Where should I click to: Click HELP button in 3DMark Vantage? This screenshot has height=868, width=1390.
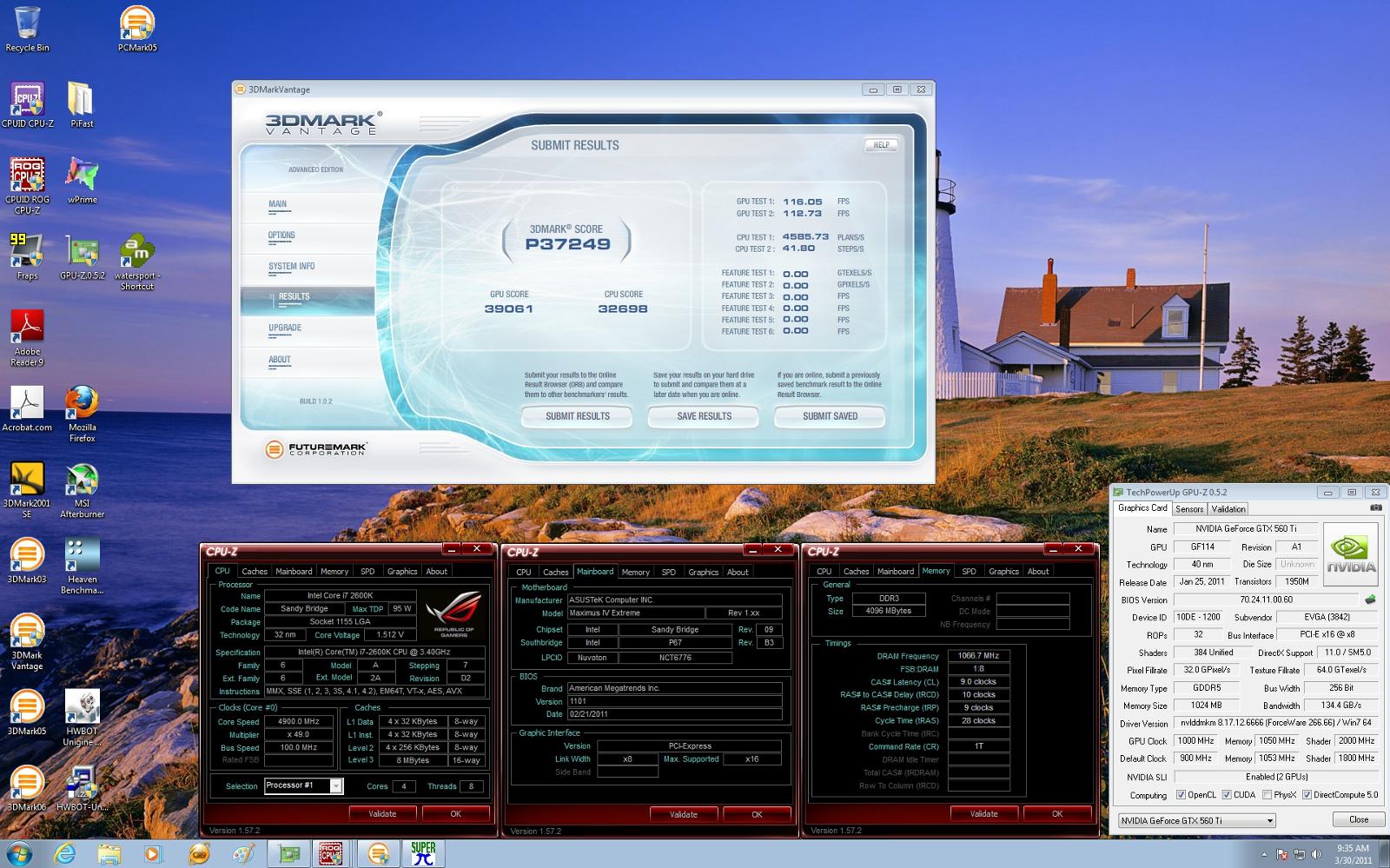click(881, 145)
